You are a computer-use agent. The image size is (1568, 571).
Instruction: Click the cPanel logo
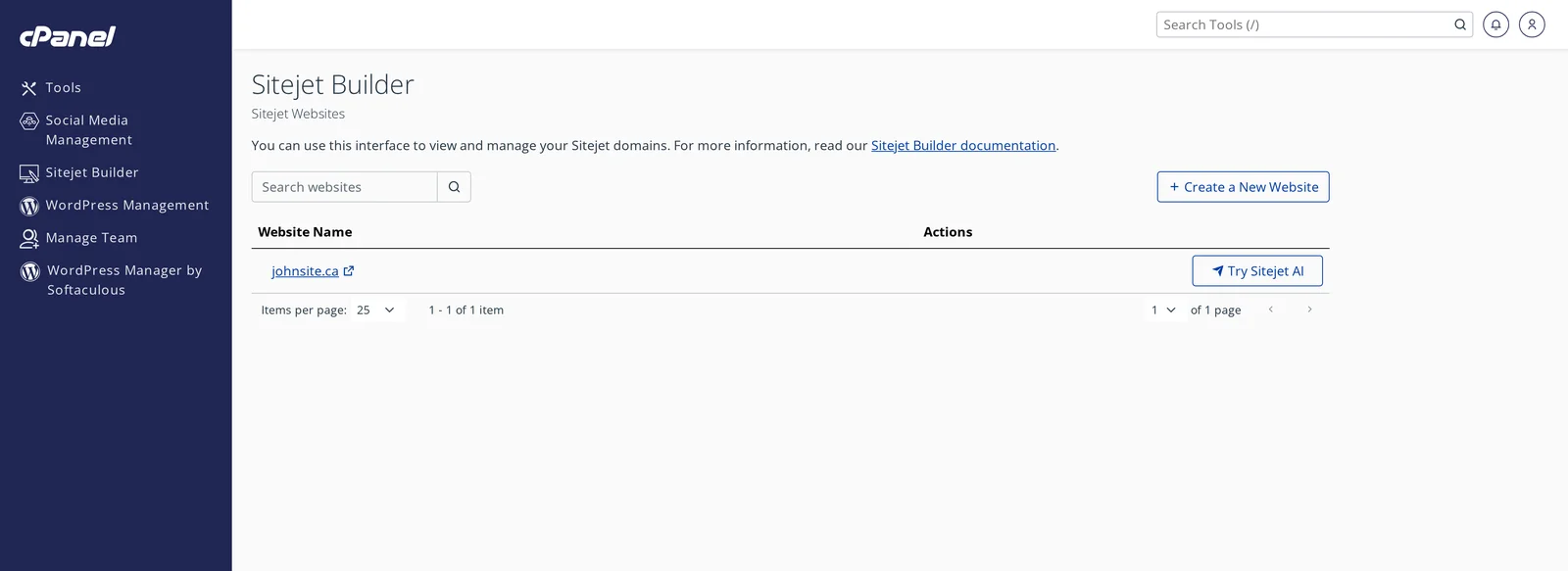pyautogui.click(x=68, y=36)
